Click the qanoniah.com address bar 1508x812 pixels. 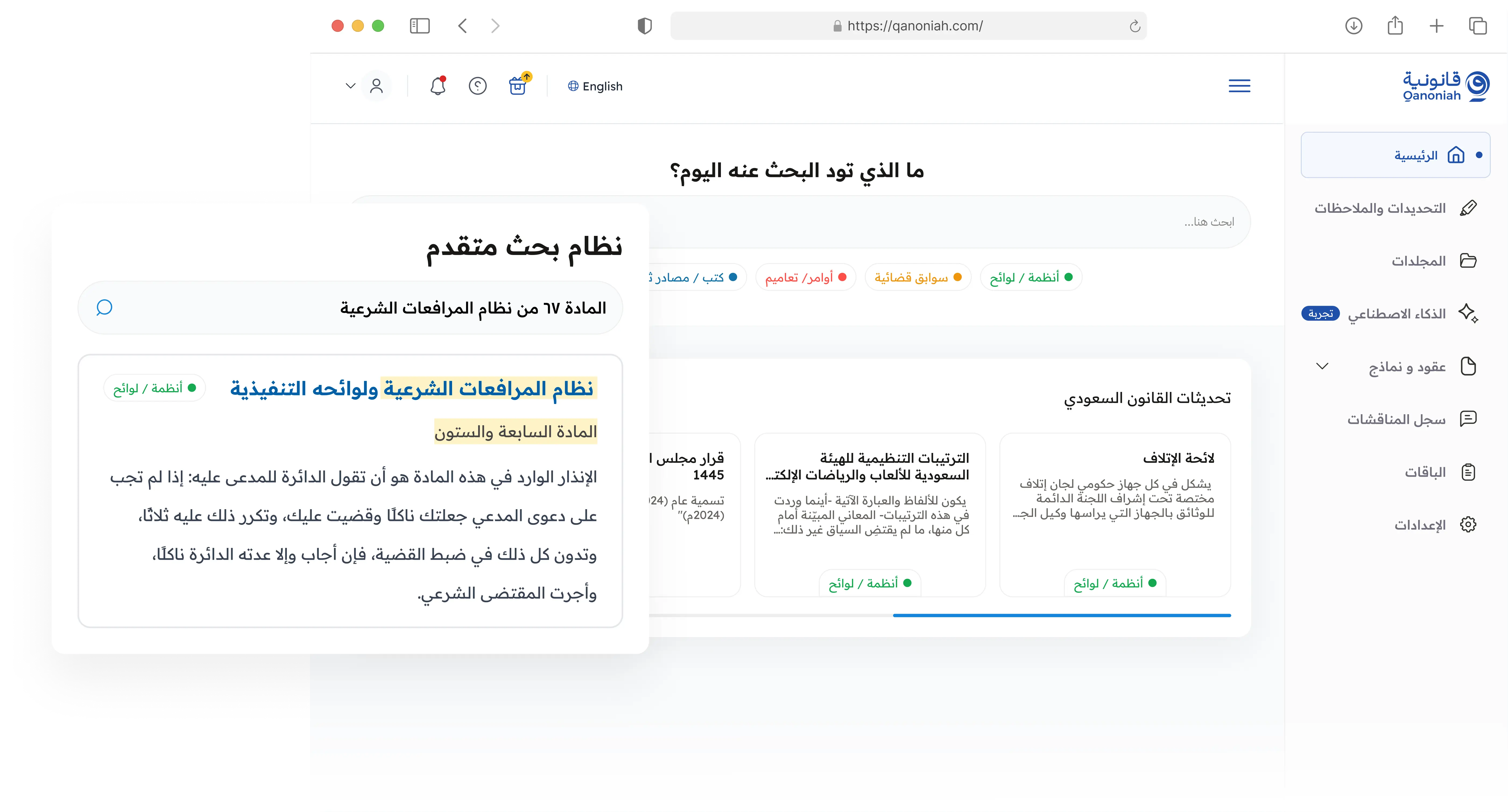point(908,26)
